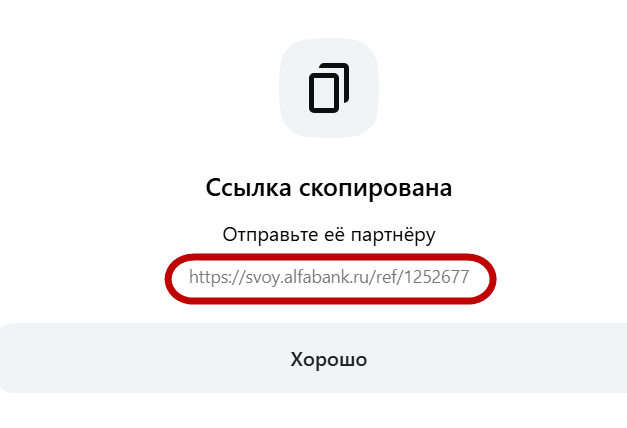The image size is (627, 428).
Task: Click the subtitle Отправьте её партнёру
Action: point(329,235)
